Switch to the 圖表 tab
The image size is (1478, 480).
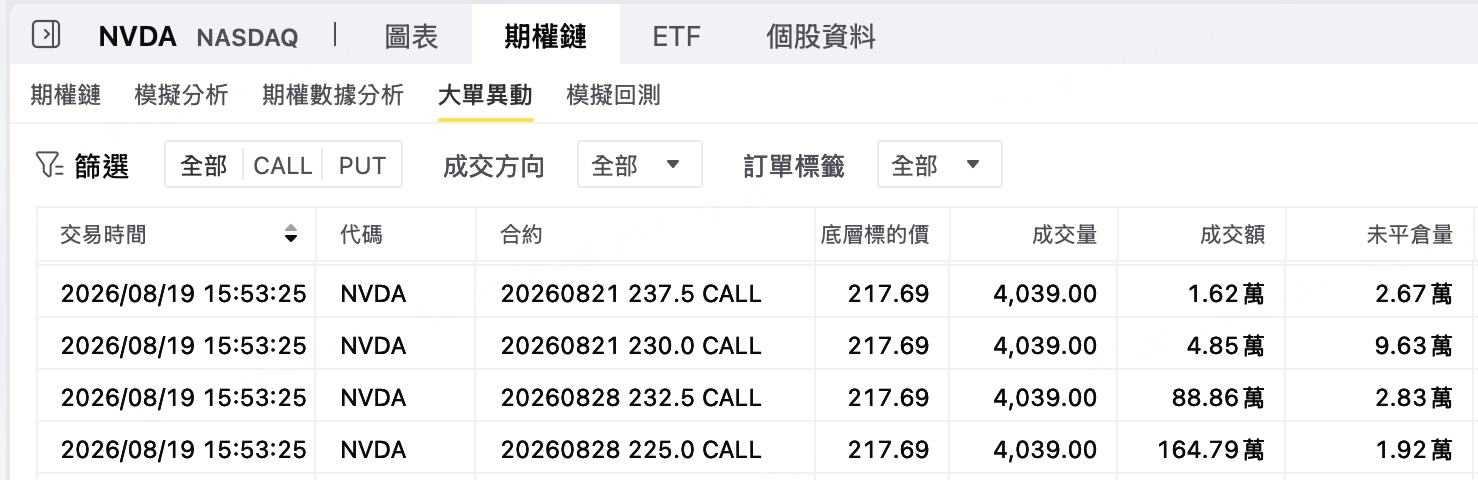(x=411, y=37)
